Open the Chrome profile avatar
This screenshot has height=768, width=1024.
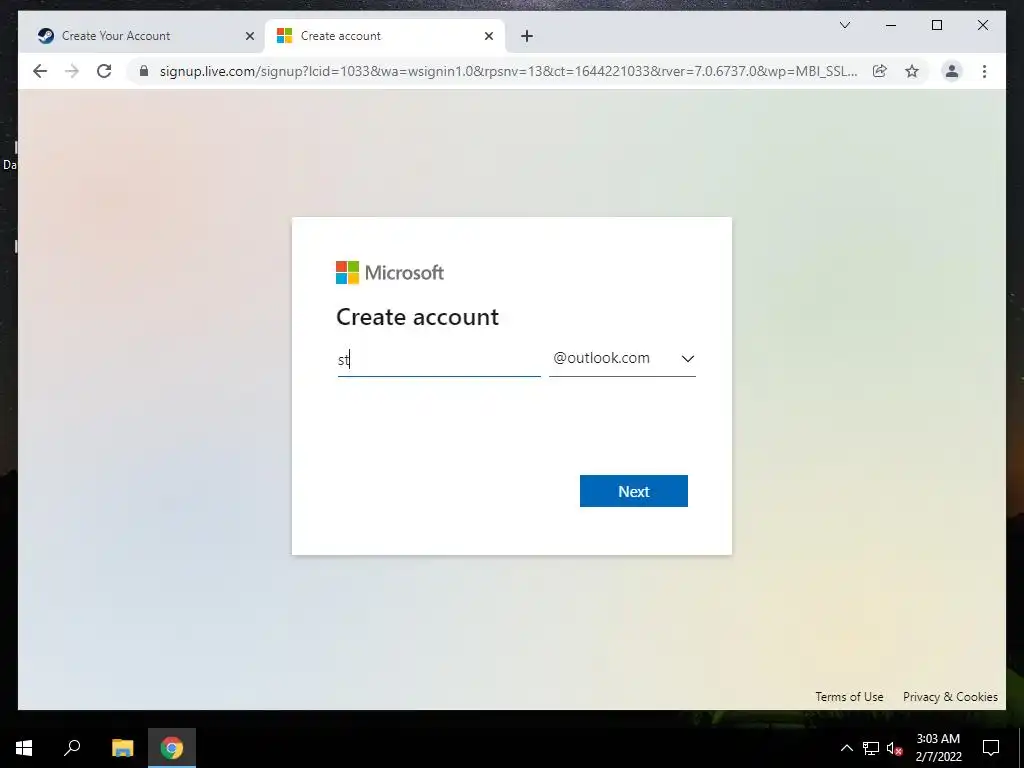point(952,71)
